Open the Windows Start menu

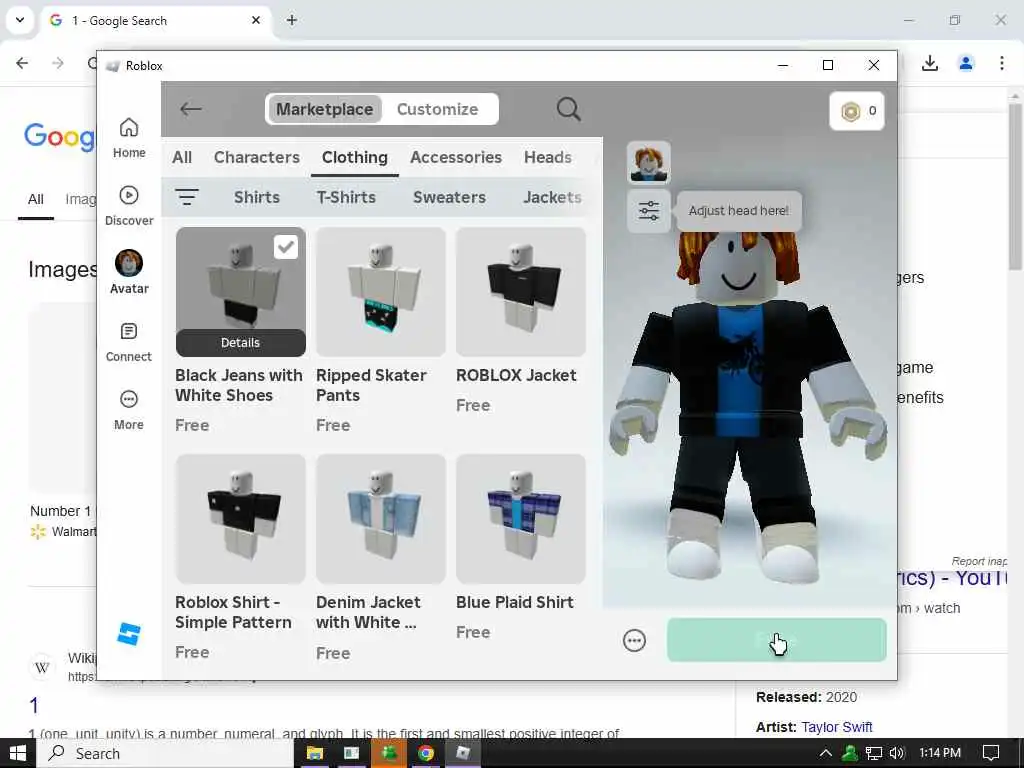click(x=18, y=753)
